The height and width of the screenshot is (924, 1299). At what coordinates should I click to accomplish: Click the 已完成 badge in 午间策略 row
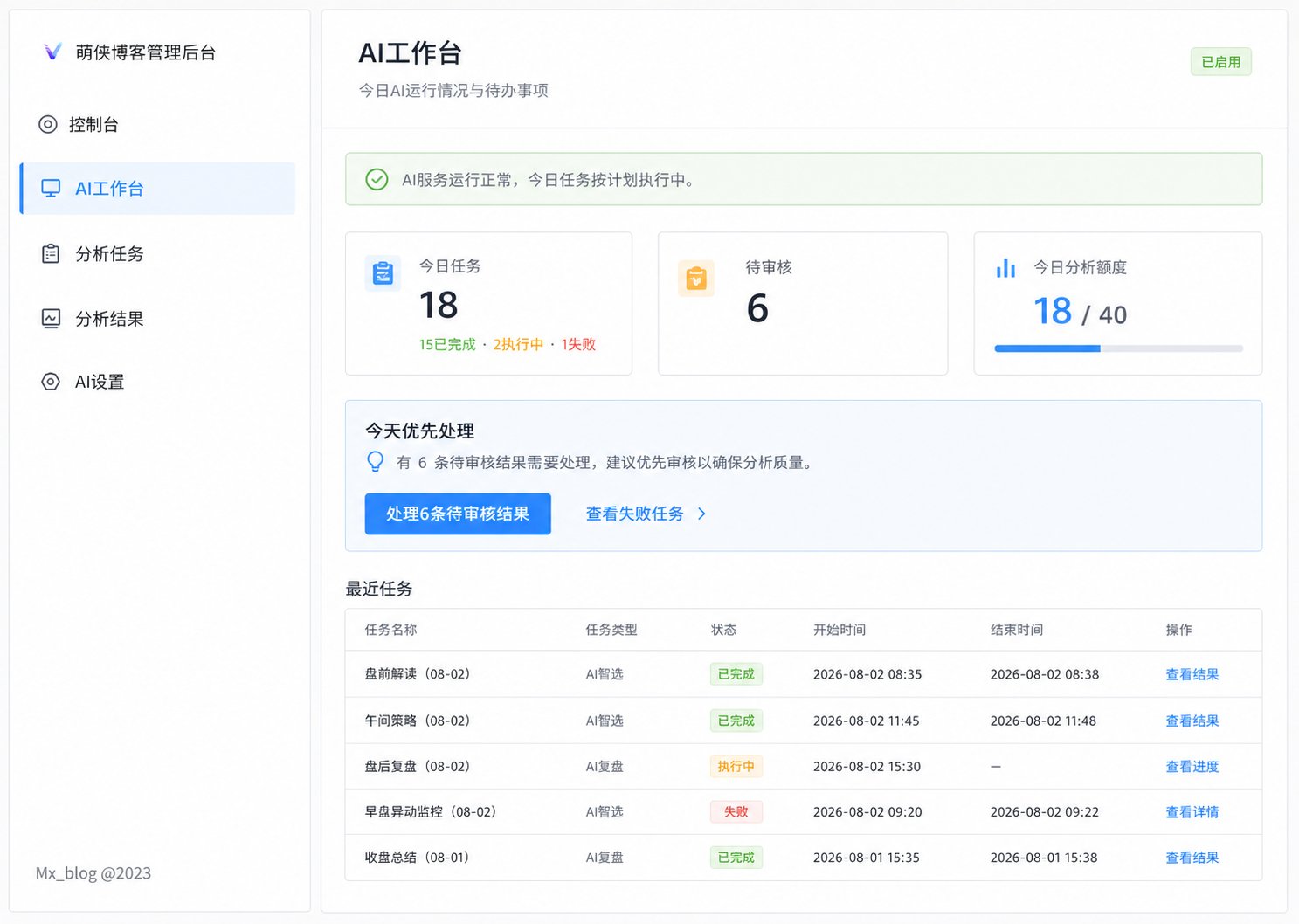(x=736, y=721)
